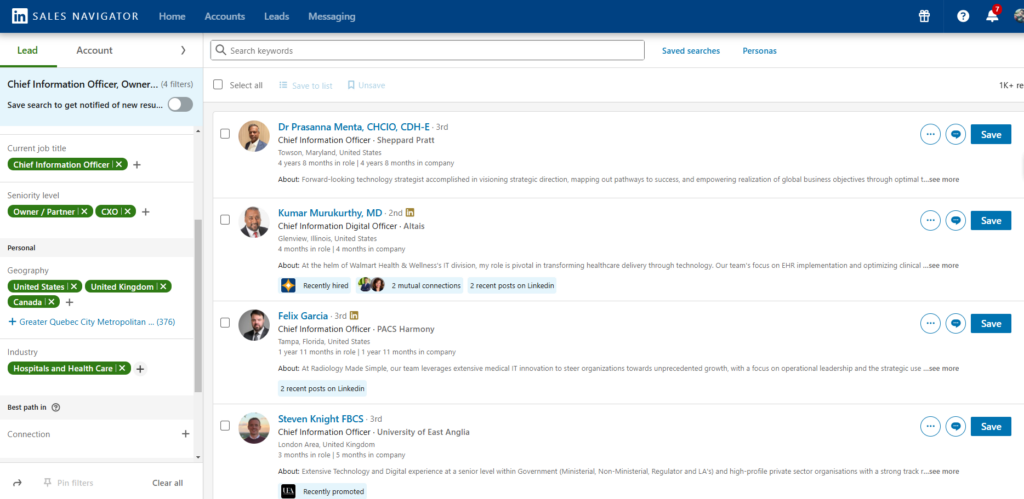Open the gift box icon in header
Viewport: 1024px width, 499px height.
[924, 16]
